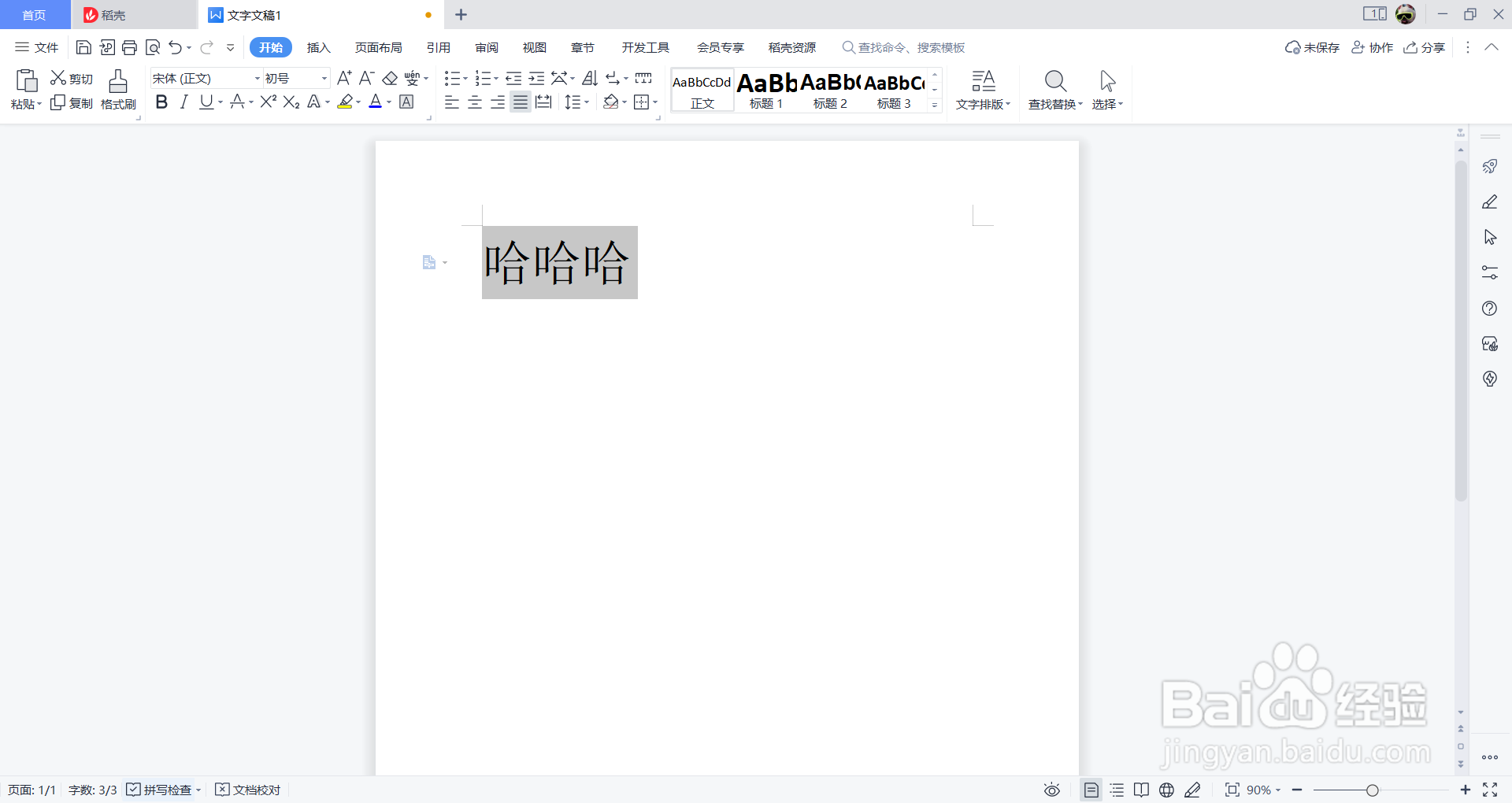
Task: Click the command search field
Action: 904,48
